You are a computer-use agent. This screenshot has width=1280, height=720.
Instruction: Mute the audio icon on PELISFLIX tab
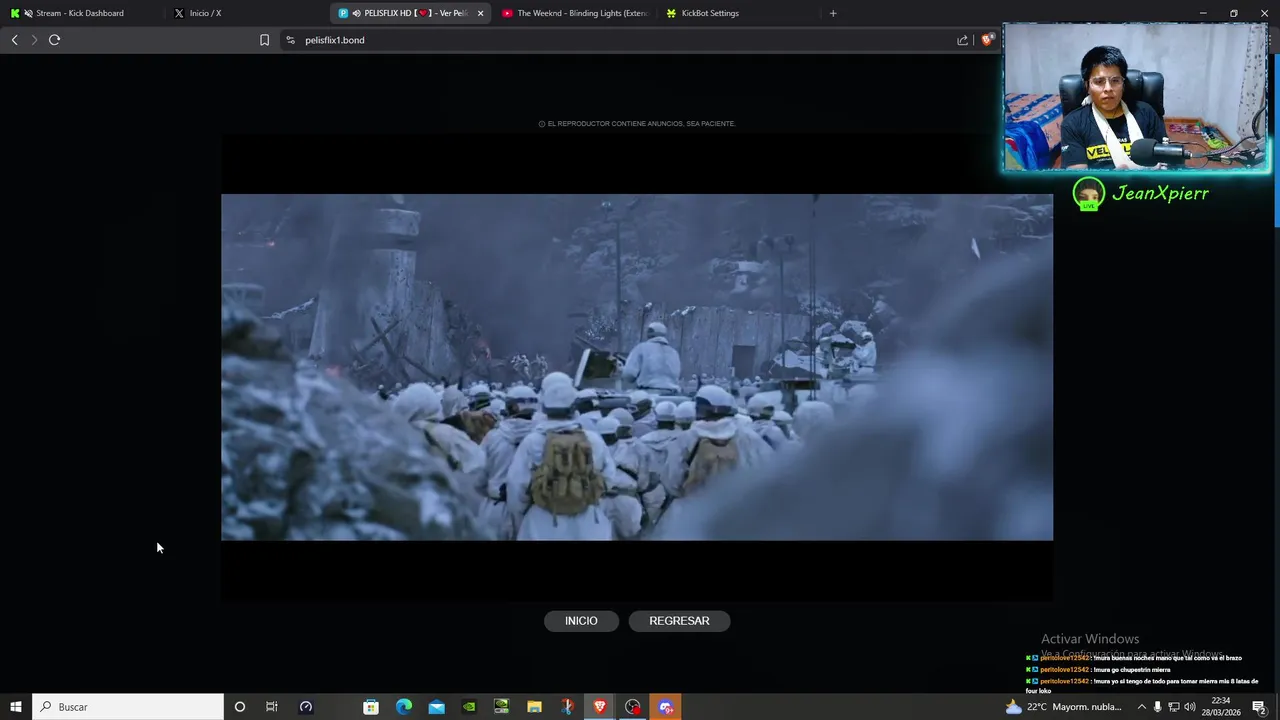pos(357,13)
